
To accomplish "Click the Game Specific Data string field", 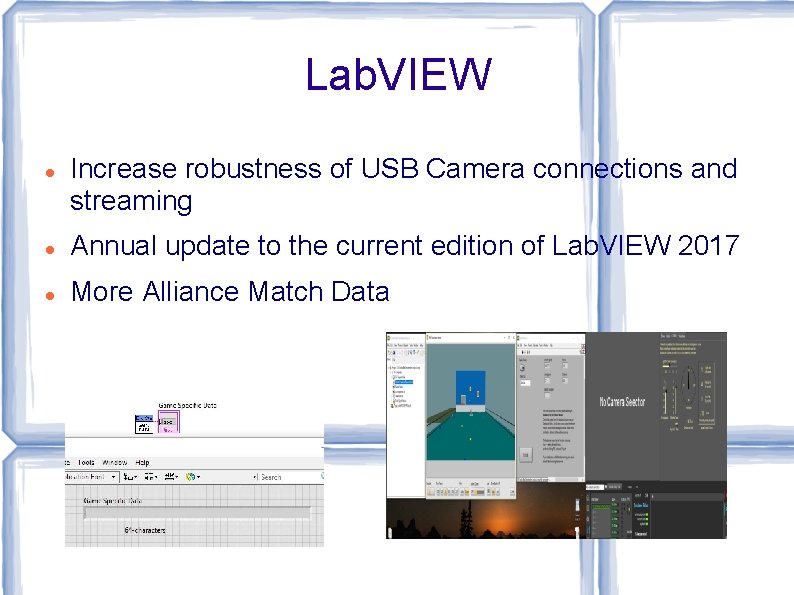I will click(x=197, y=513).
